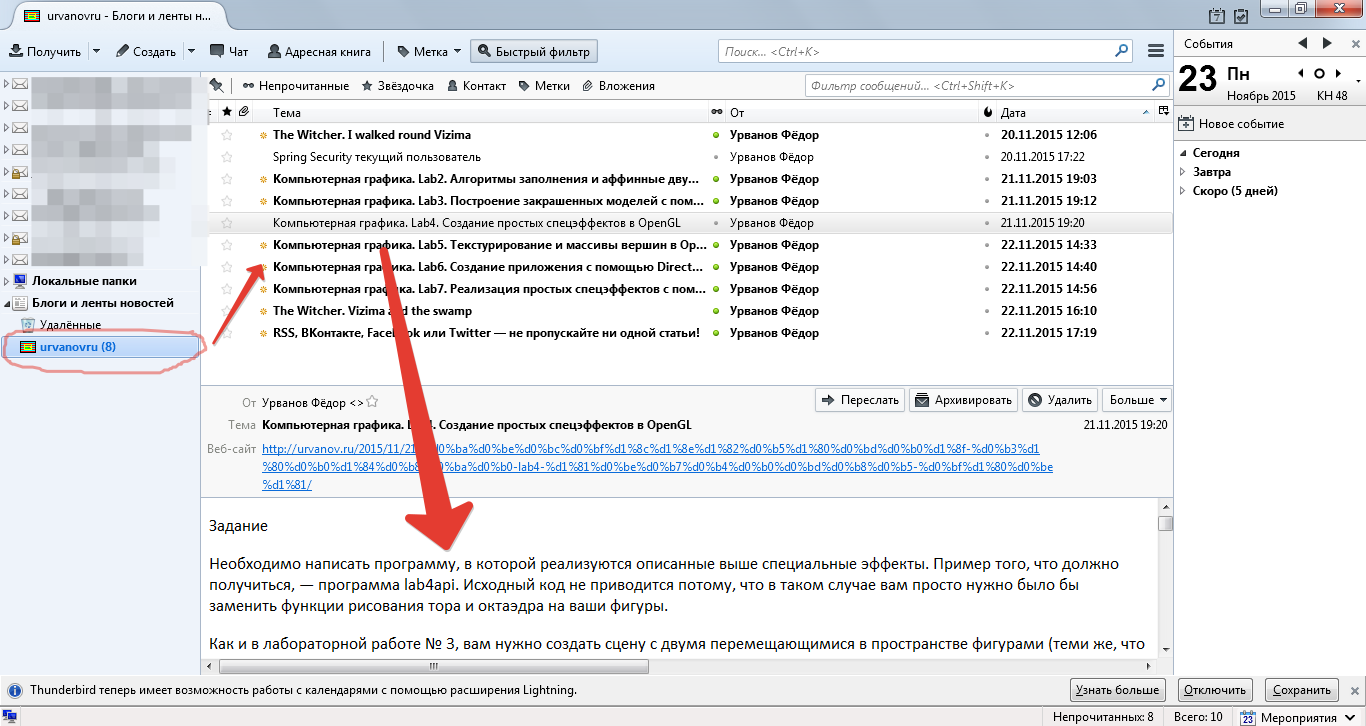
Task: Click the message body scrollbar thumb
Action: pyautogui.click(x=1165, y=524)
